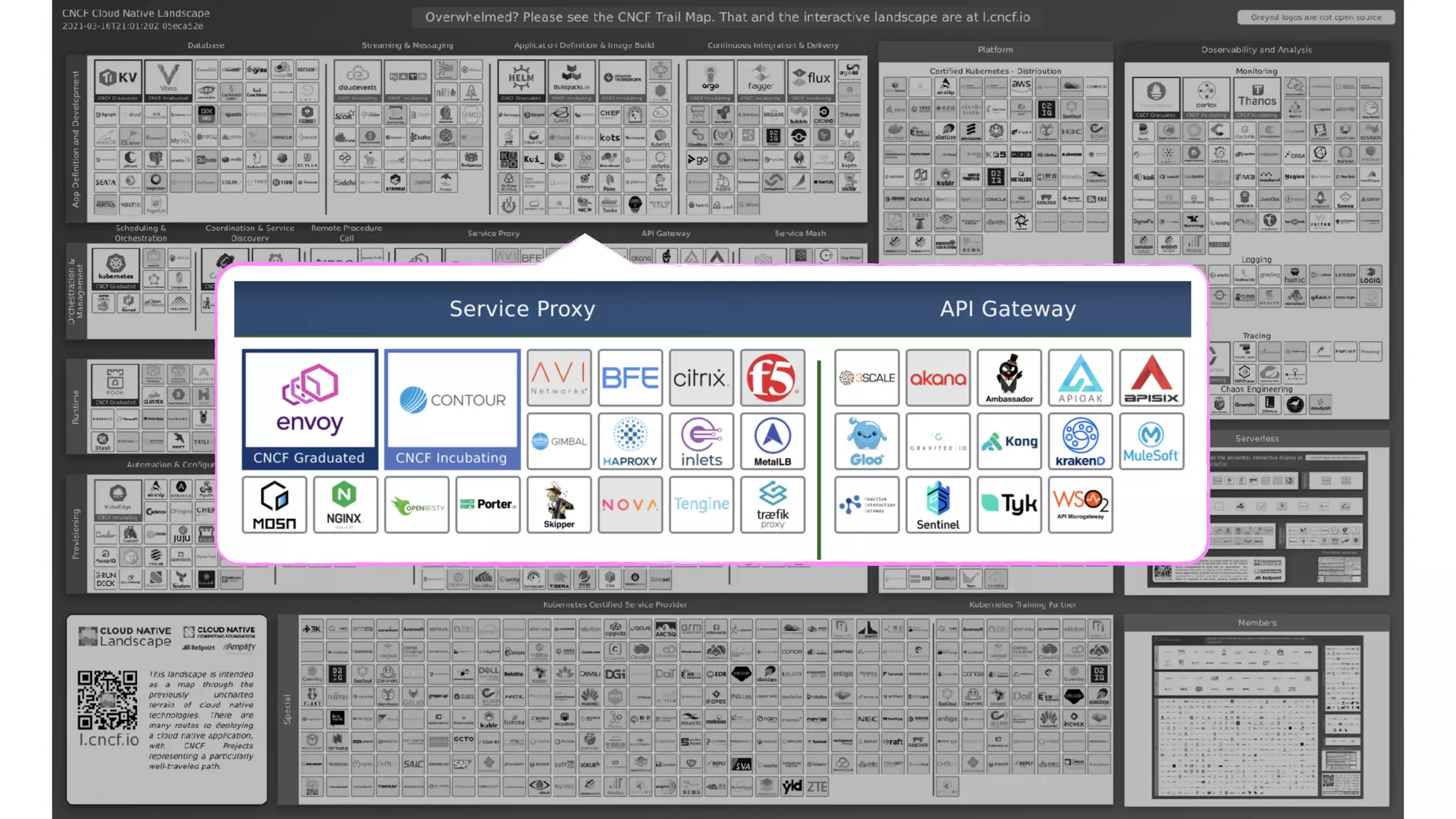1456x819 pixels.
Task: Click the Ambassador penguin logo
Action: pos(1009,378)
